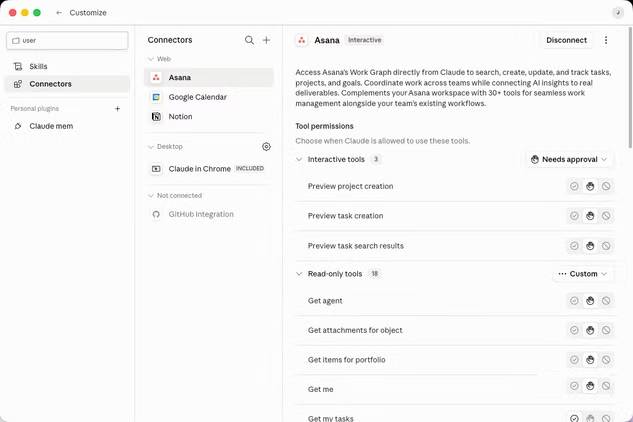Viewport: 633px width, 422px height.
Task: Click the Skills sidebar icon
Action: (x=18, y=66)
